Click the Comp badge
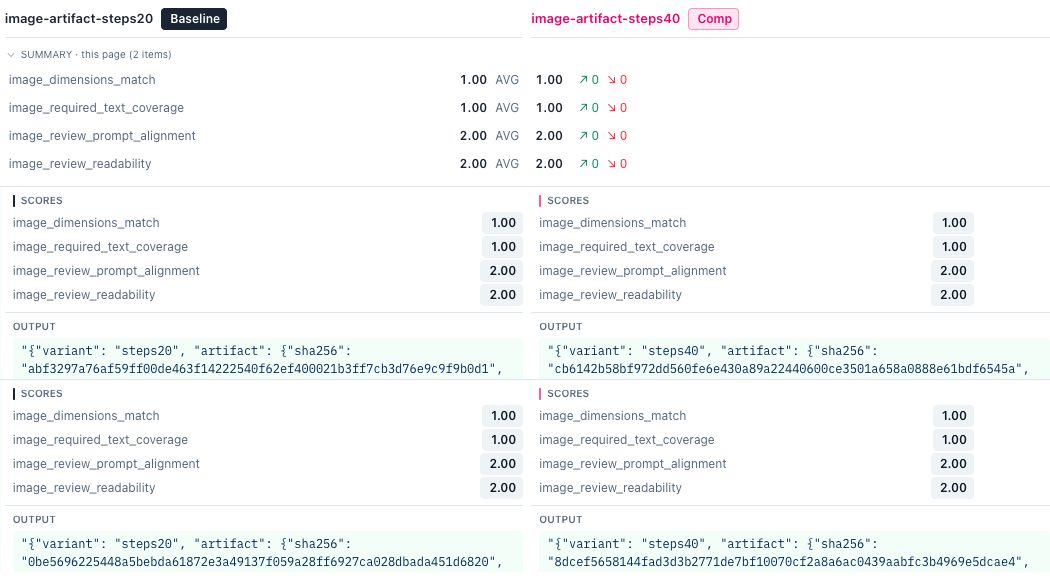The height and width of the screenshot is (578, 1050). 714,19
